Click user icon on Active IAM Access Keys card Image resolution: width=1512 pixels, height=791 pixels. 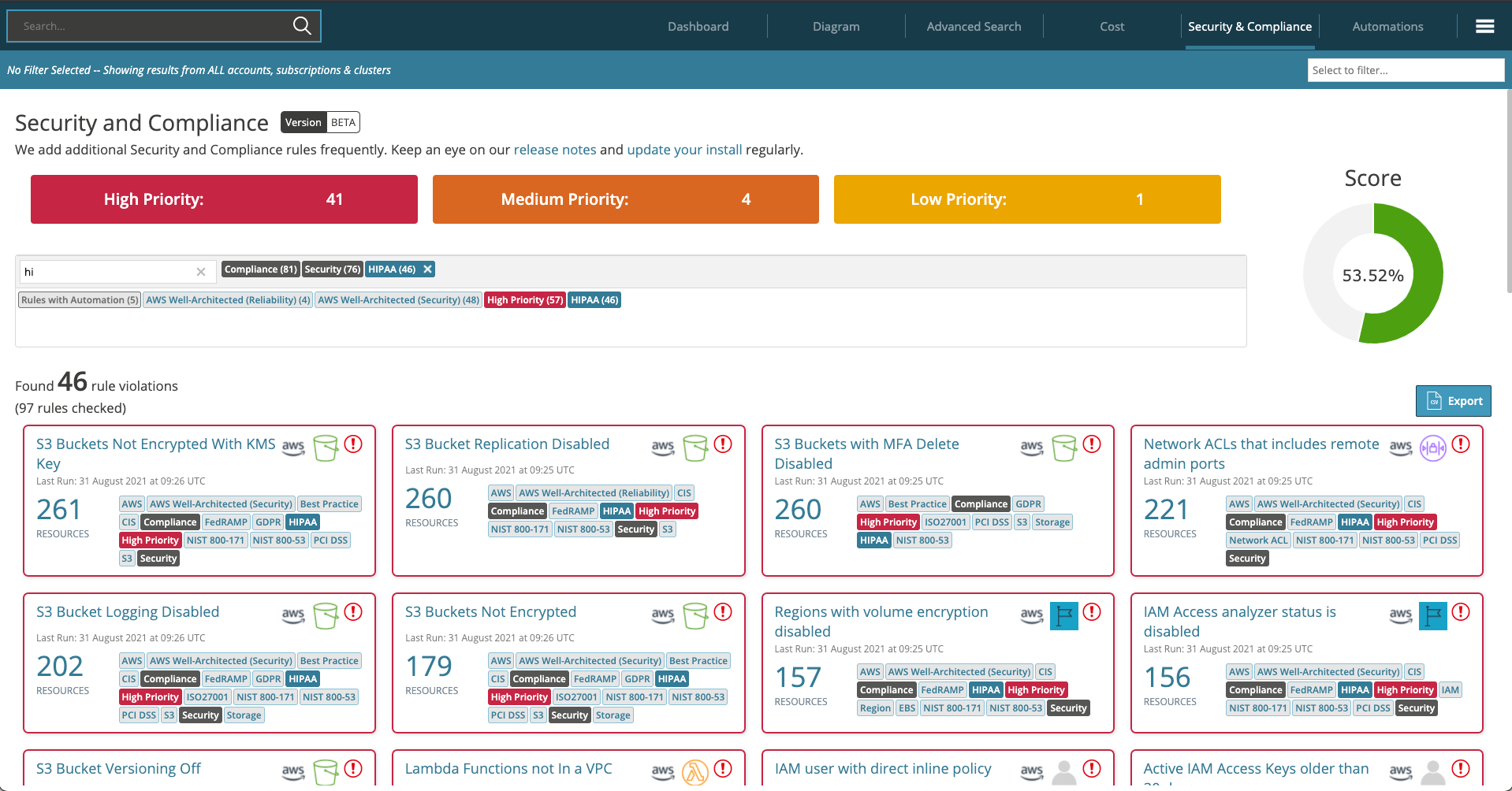[x=1433, y=772]
